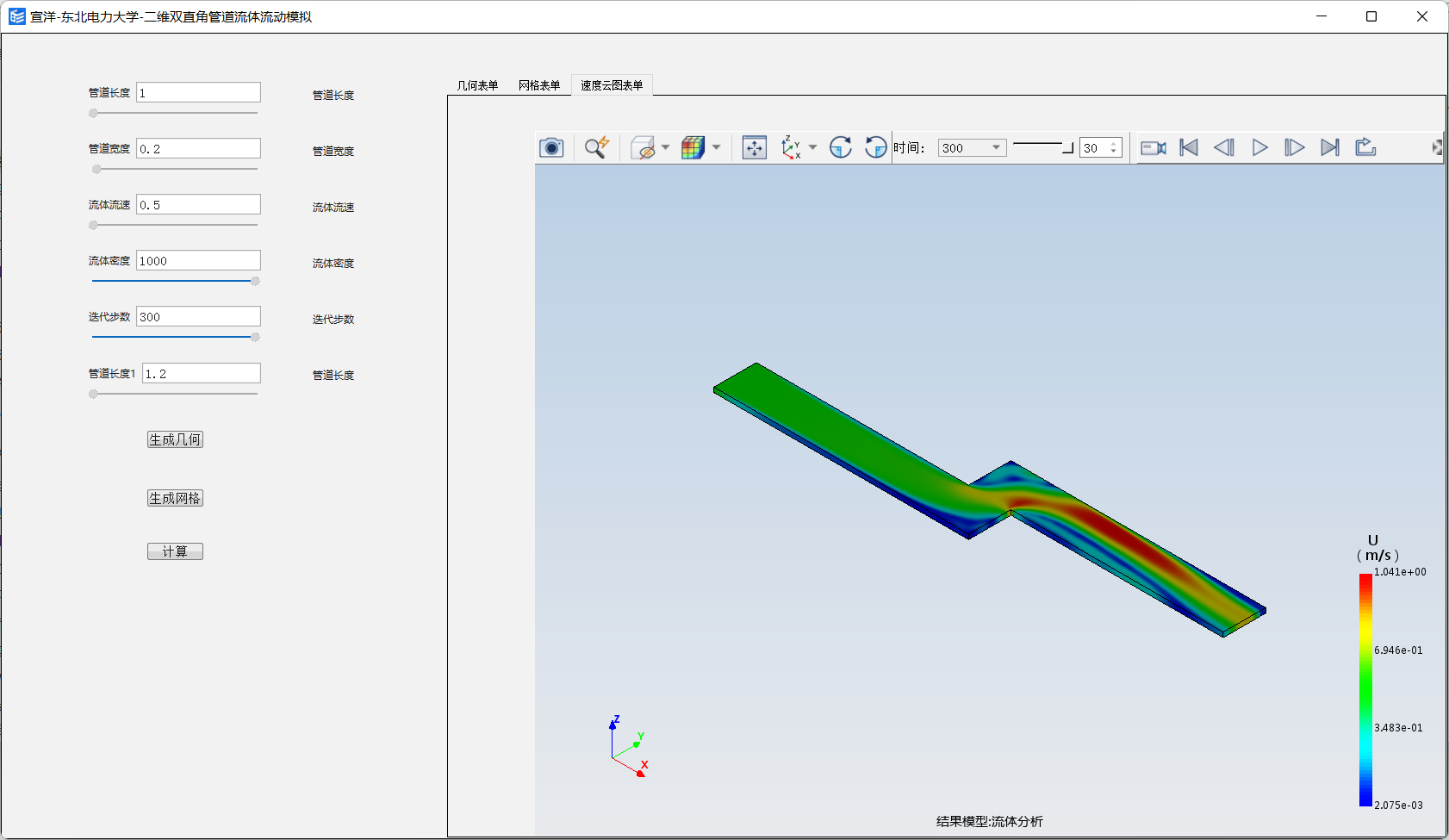Open dropdown arrow beside XYZ axis icon
This screenshot has height=840, width=1449.
click(x=812, y=148)
